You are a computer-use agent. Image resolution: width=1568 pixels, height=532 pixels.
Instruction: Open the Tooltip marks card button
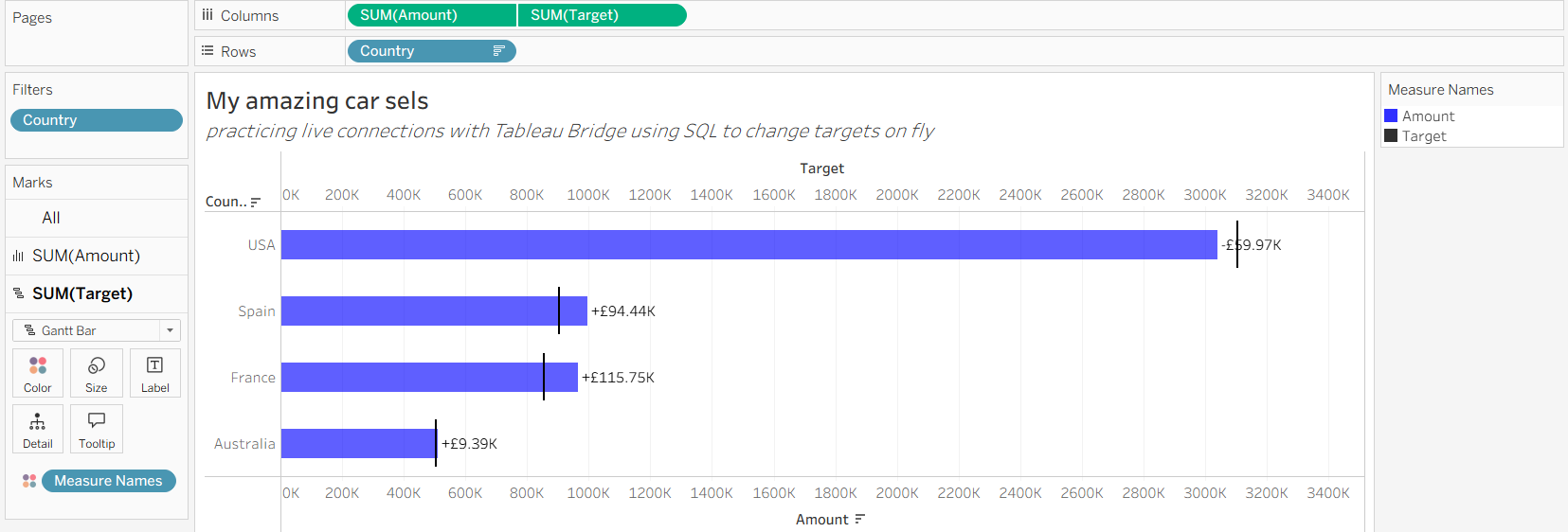click(97, 429)
